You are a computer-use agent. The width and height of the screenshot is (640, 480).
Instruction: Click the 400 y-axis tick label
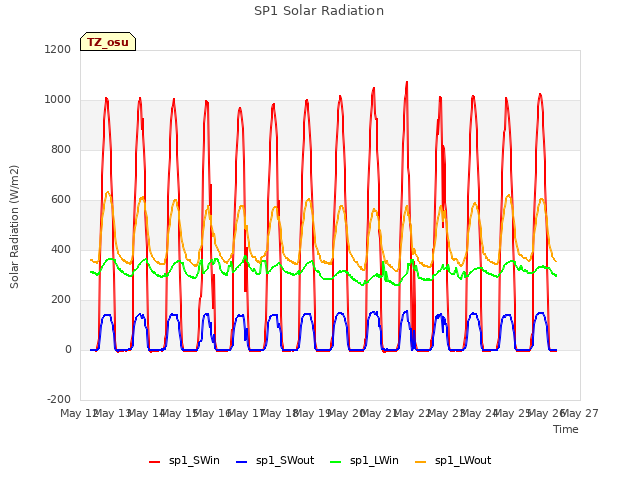[61, 249]
